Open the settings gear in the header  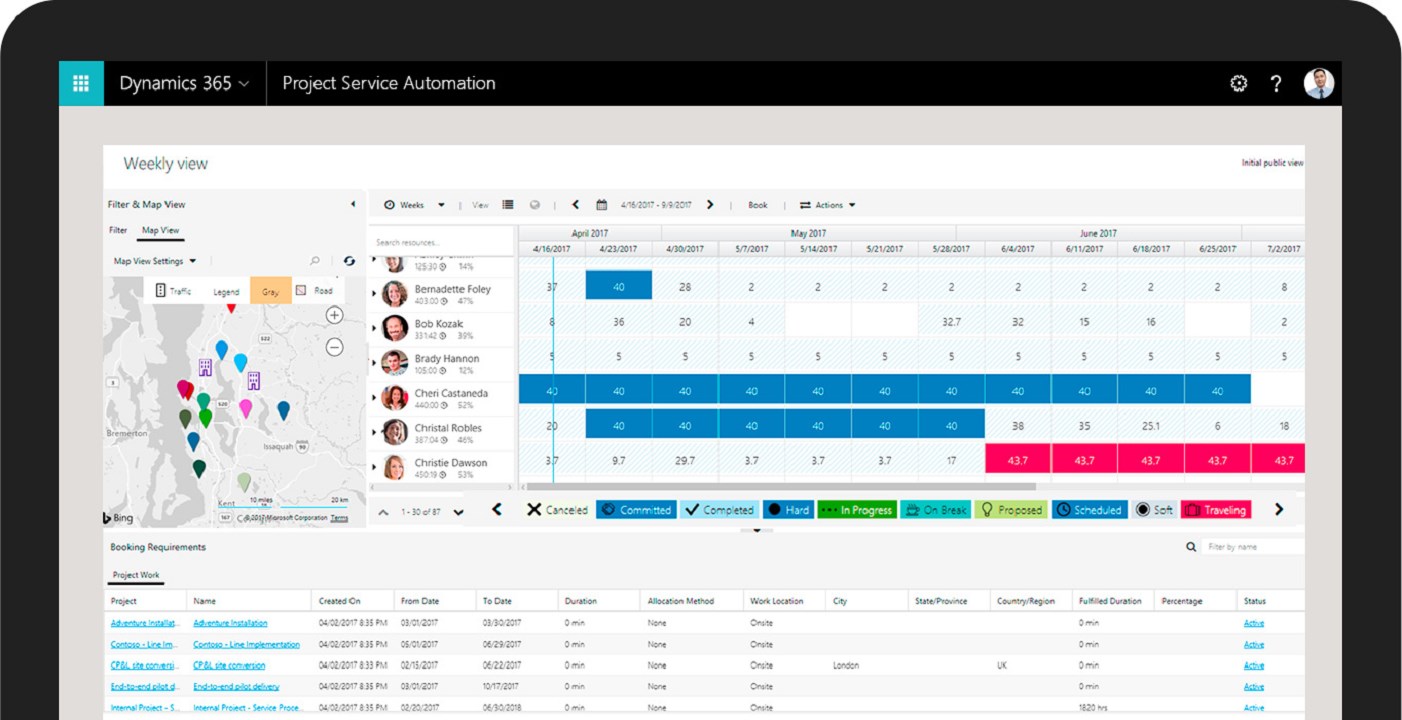tap(1239, 84)
